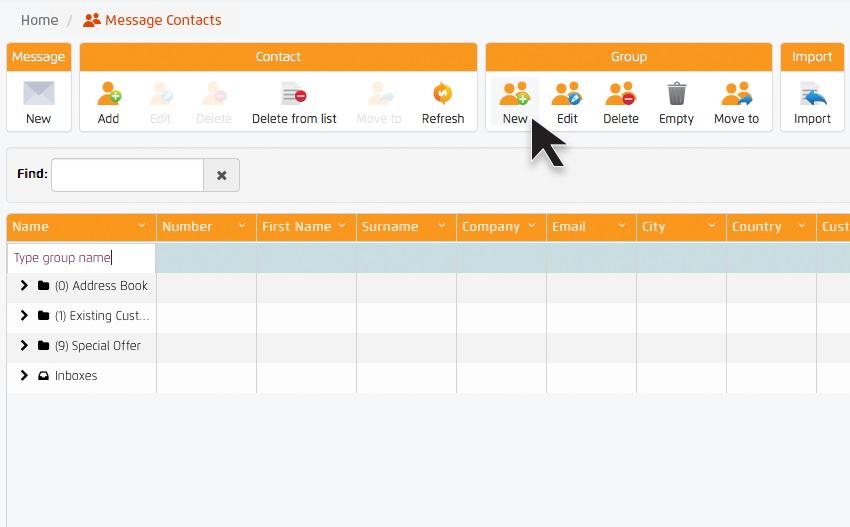The width and height of the screenshot is (850, 527).
Task: Expand the Existing Cust... group
Action: [24, 315]
